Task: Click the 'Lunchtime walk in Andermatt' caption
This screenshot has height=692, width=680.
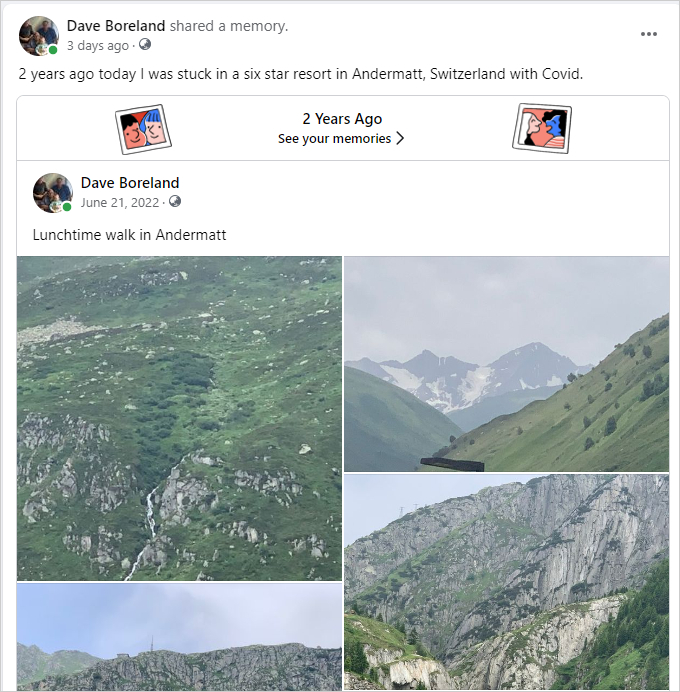Action: [x=129, y=235]
